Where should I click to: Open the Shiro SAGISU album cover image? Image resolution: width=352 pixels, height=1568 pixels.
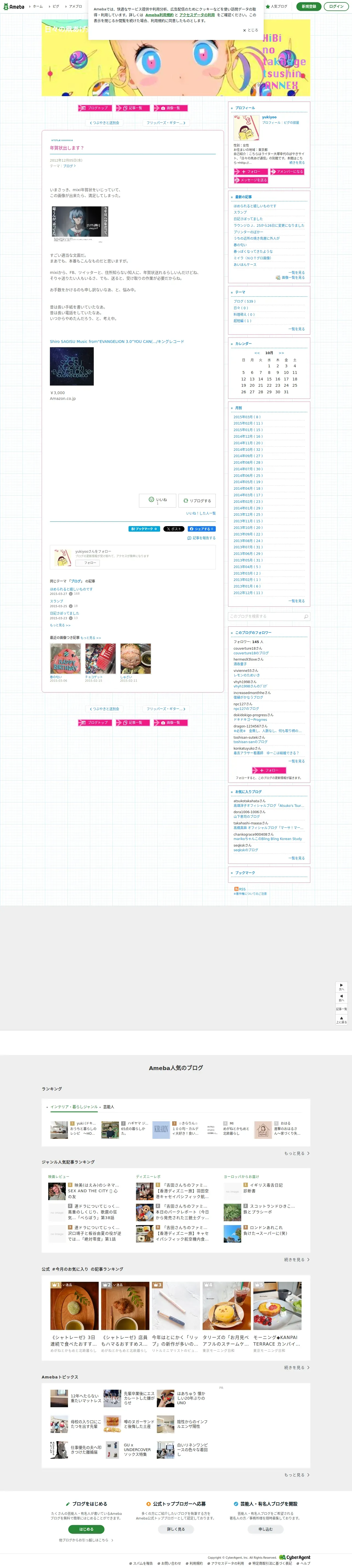pyautogui.click(x=72, y=366)
